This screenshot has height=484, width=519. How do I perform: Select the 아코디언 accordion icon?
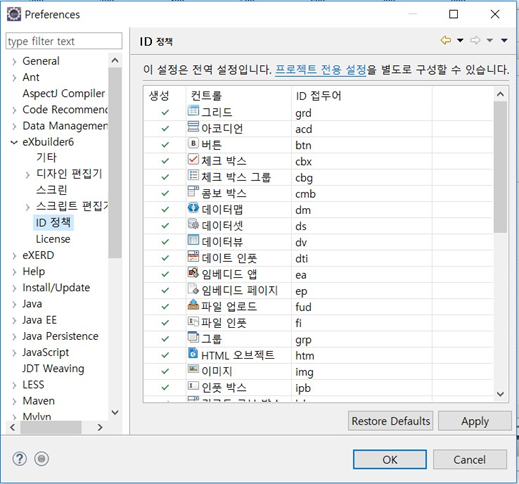point(193,127)
